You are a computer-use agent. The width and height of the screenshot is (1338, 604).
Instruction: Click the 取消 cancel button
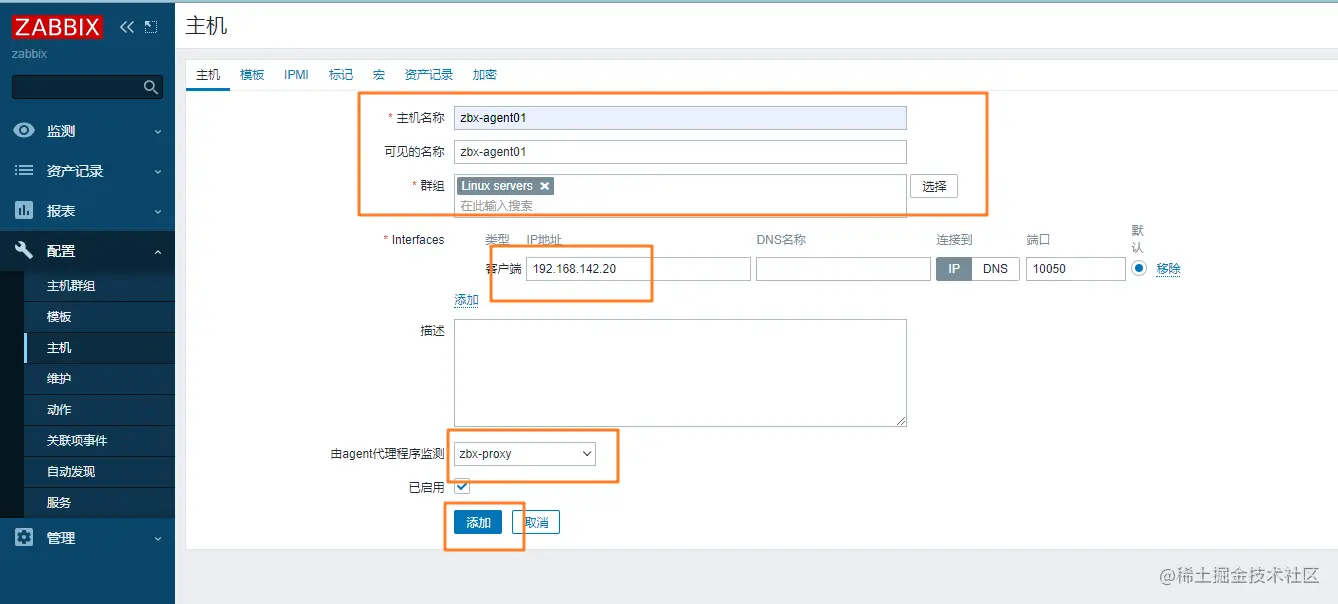click(536, 522)
